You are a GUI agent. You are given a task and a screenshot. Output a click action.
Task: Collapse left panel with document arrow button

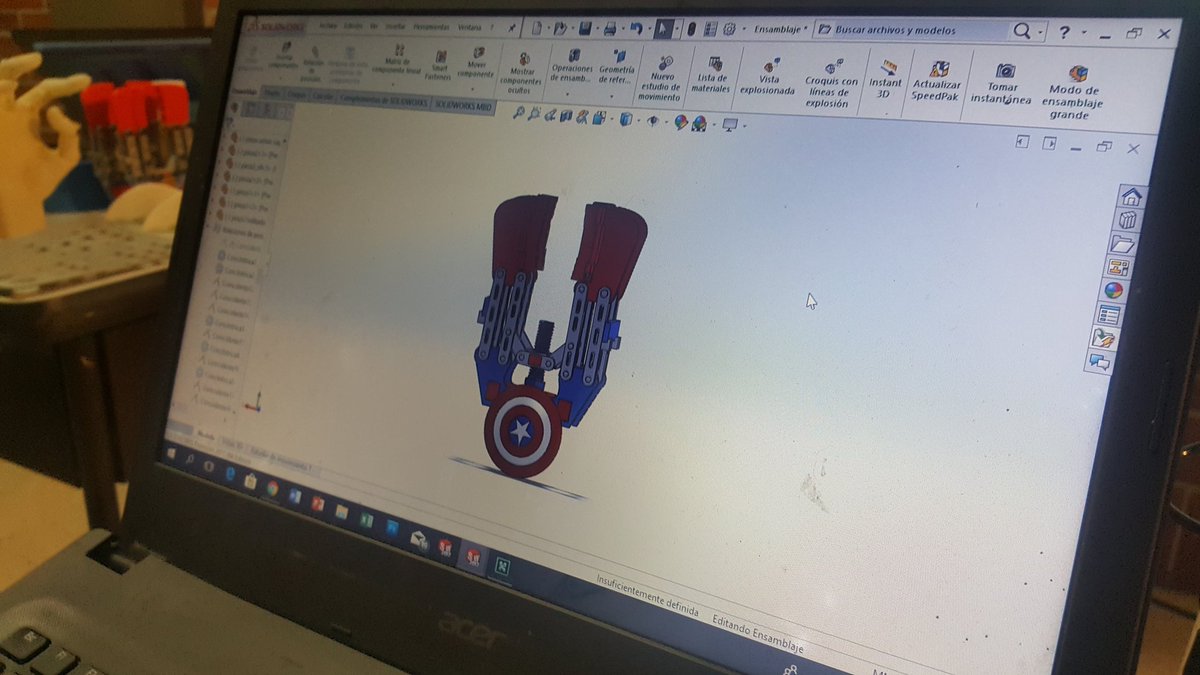click(1022, 142)
